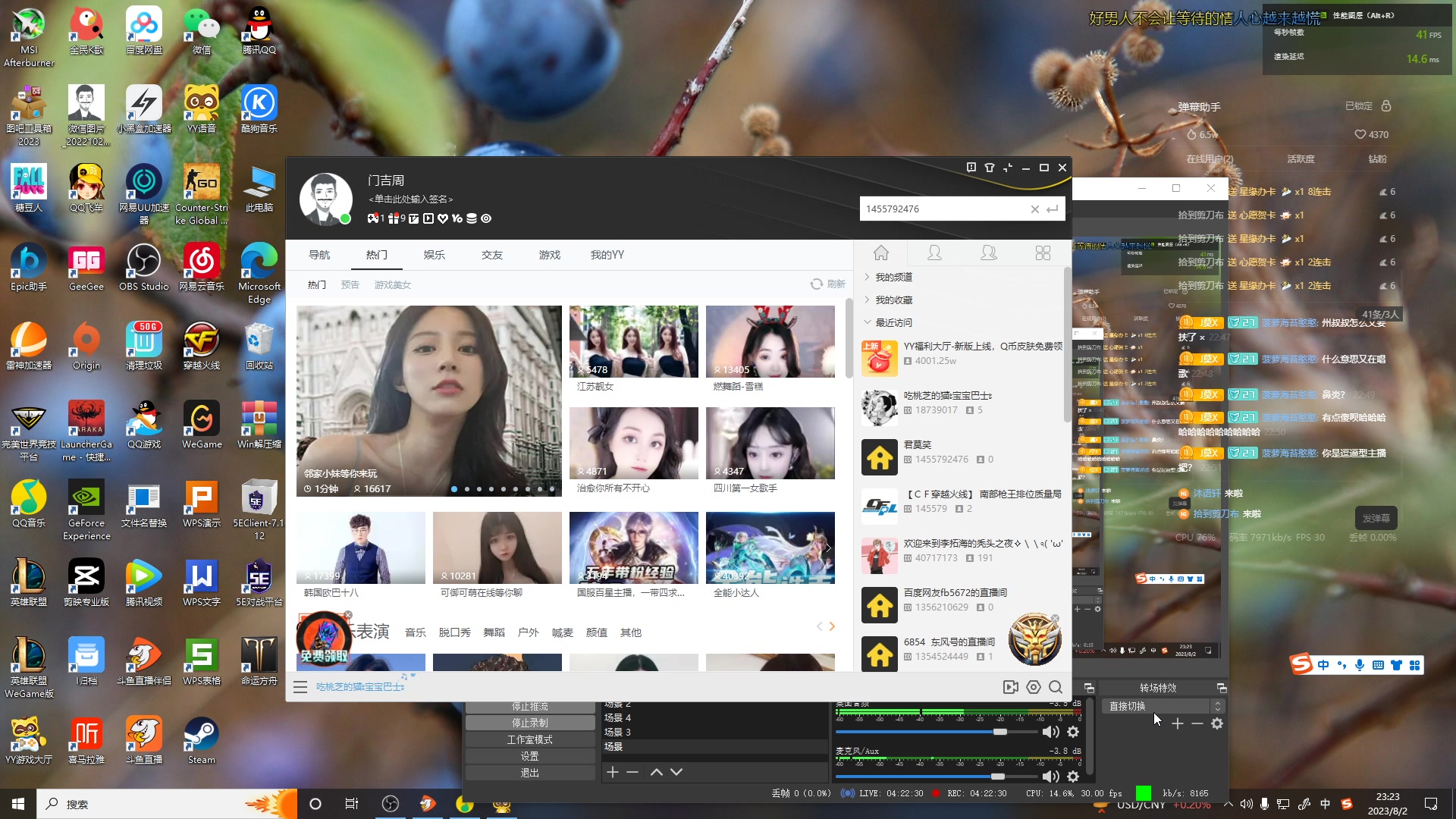1456x819 pixels.
Task: Open OBS Studio desktop shortcut icon
Action: [144, 267]
